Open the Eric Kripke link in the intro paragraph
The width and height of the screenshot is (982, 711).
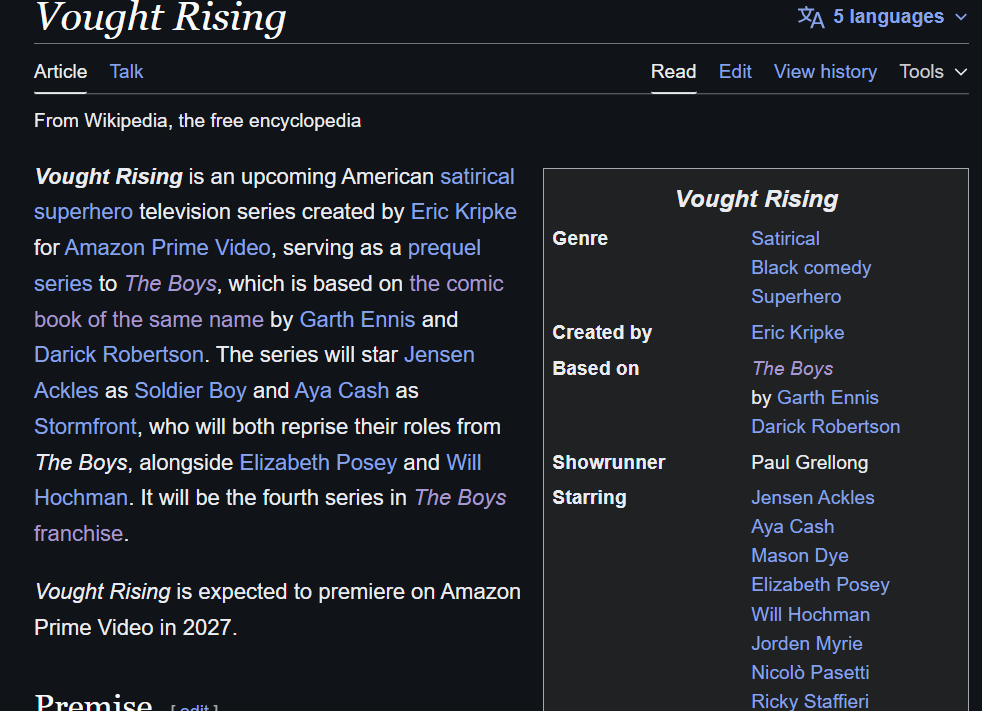(x=463, y=212)
